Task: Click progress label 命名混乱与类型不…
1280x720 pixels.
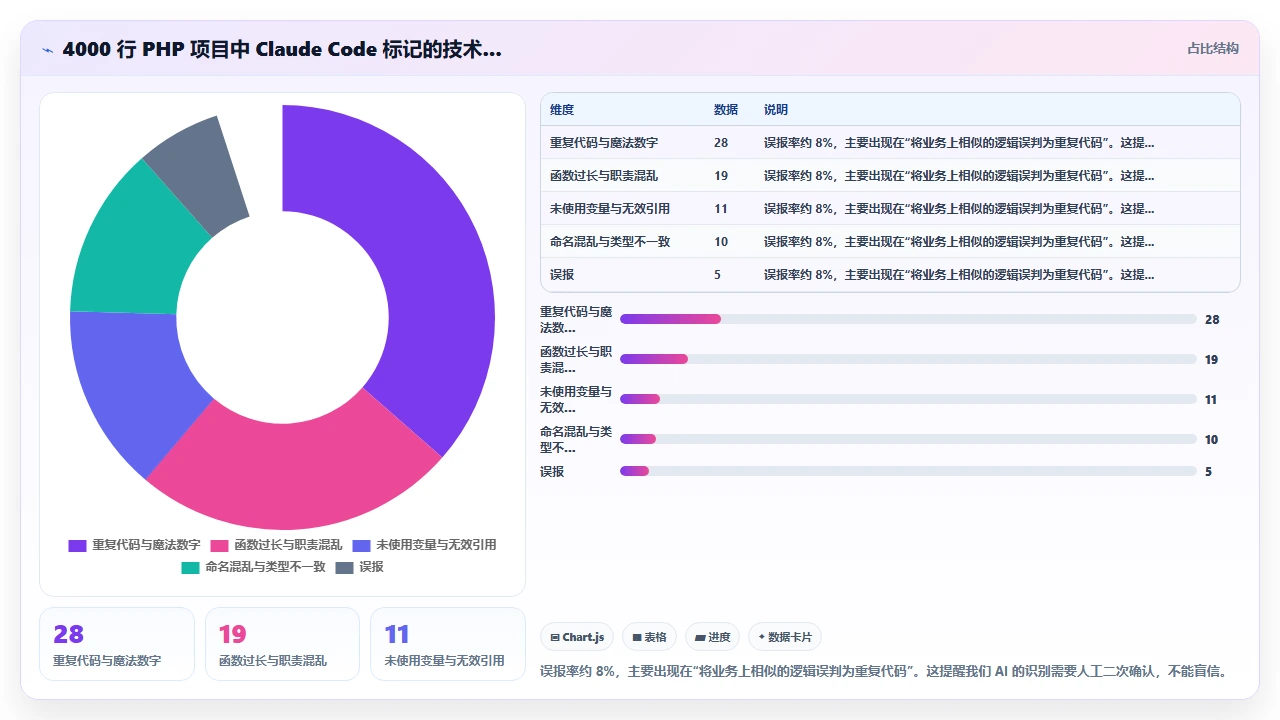Action: coord(576,439)
